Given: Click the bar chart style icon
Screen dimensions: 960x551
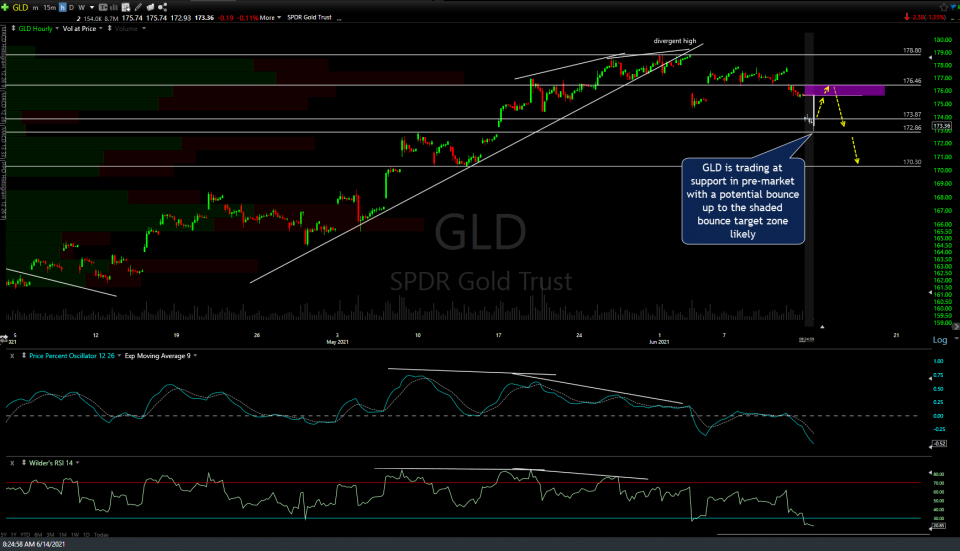Looking at the screenshot, I should (114, 7).
